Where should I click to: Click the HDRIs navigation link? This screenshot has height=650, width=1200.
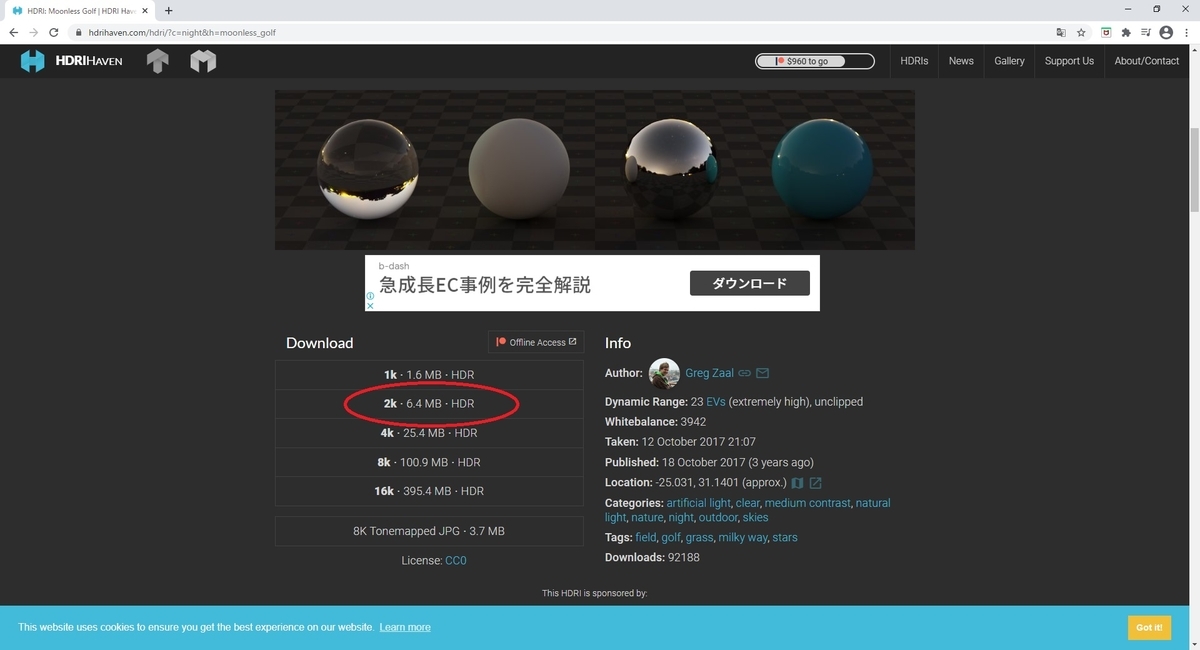(x=914, y=61)
